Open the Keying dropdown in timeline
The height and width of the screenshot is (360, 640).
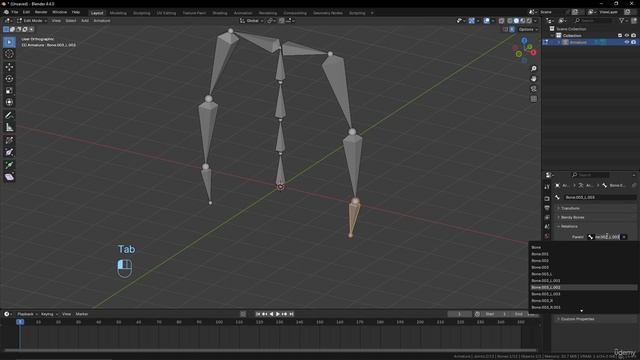(x=49, y=314)
